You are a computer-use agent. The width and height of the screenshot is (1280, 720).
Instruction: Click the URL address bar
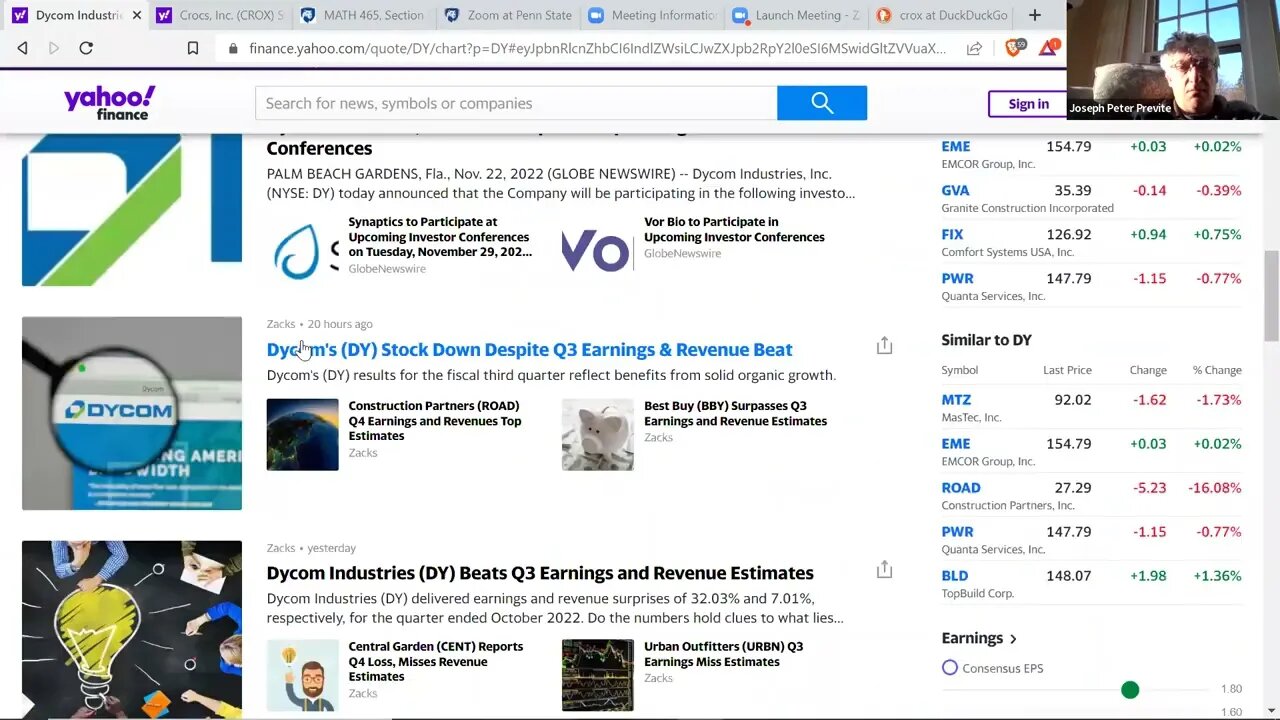597,48
